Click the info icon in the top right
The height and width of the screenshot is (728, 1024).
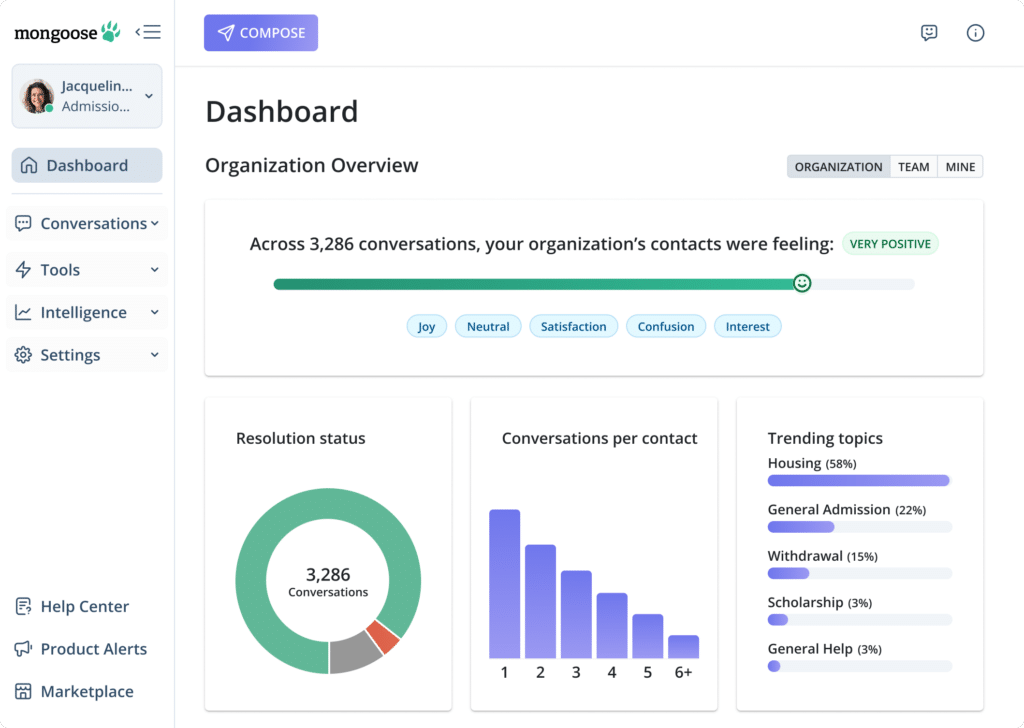click(x=975, y=32)
